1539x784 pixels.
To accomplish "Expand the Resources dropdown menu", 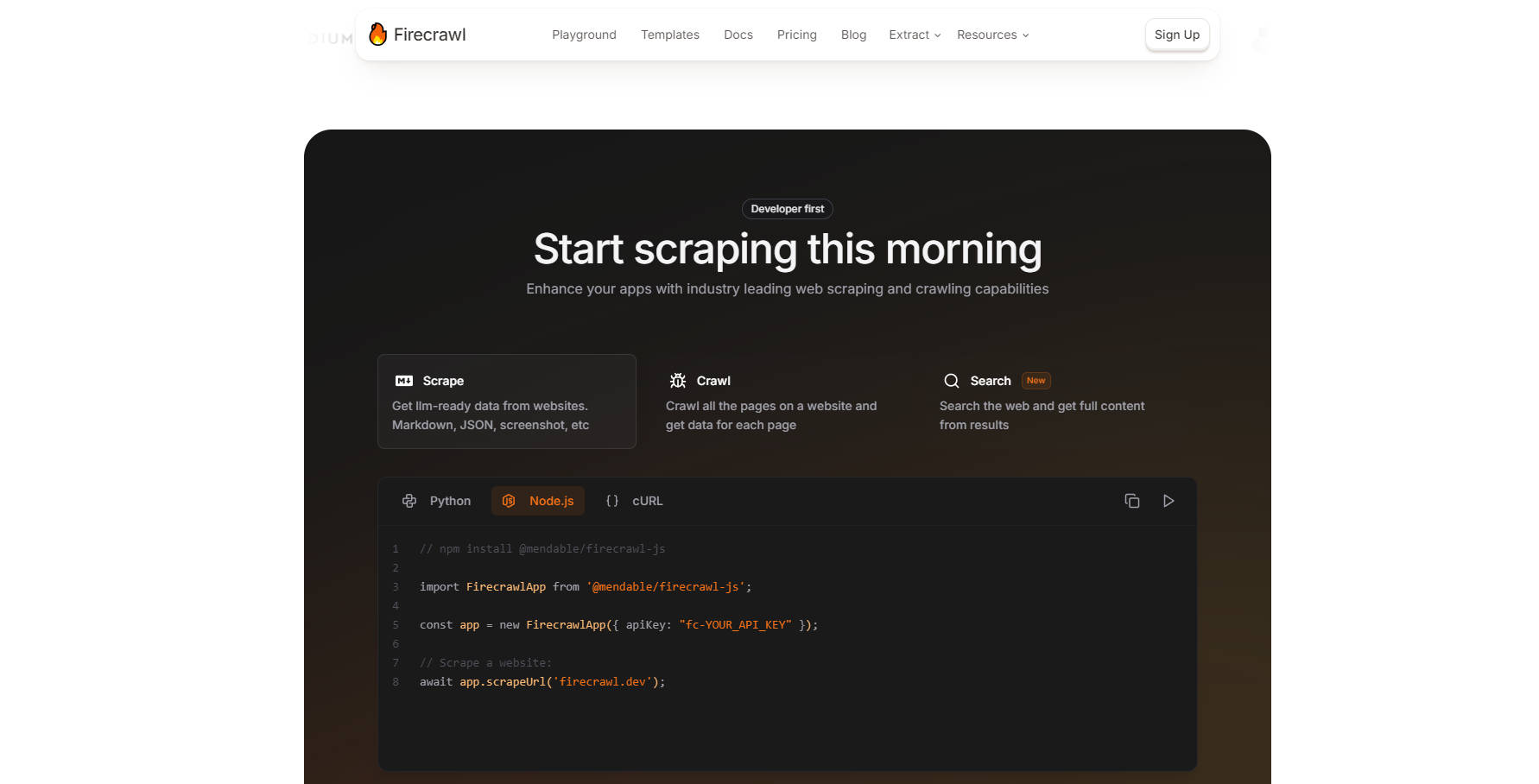I will tap(992, 35).
